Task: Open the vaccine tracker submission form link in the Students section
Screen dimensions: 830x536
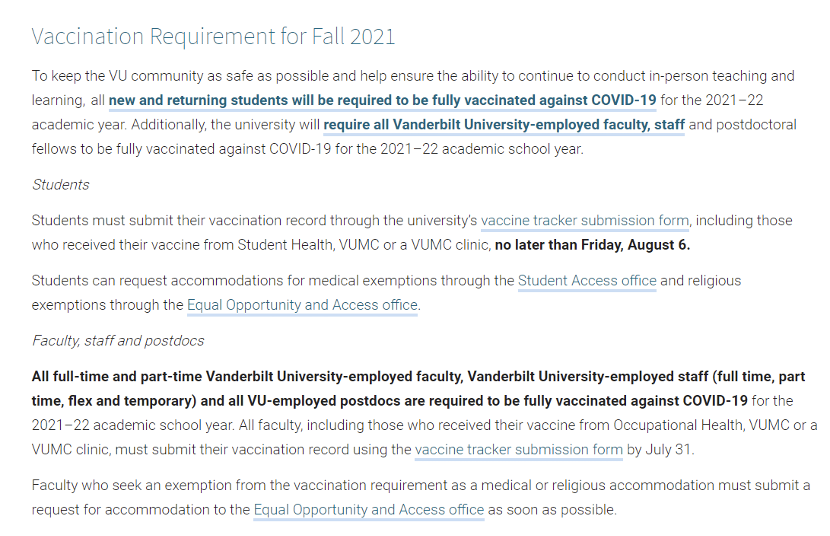Action: pyautogui.click(x=585, y=221)
